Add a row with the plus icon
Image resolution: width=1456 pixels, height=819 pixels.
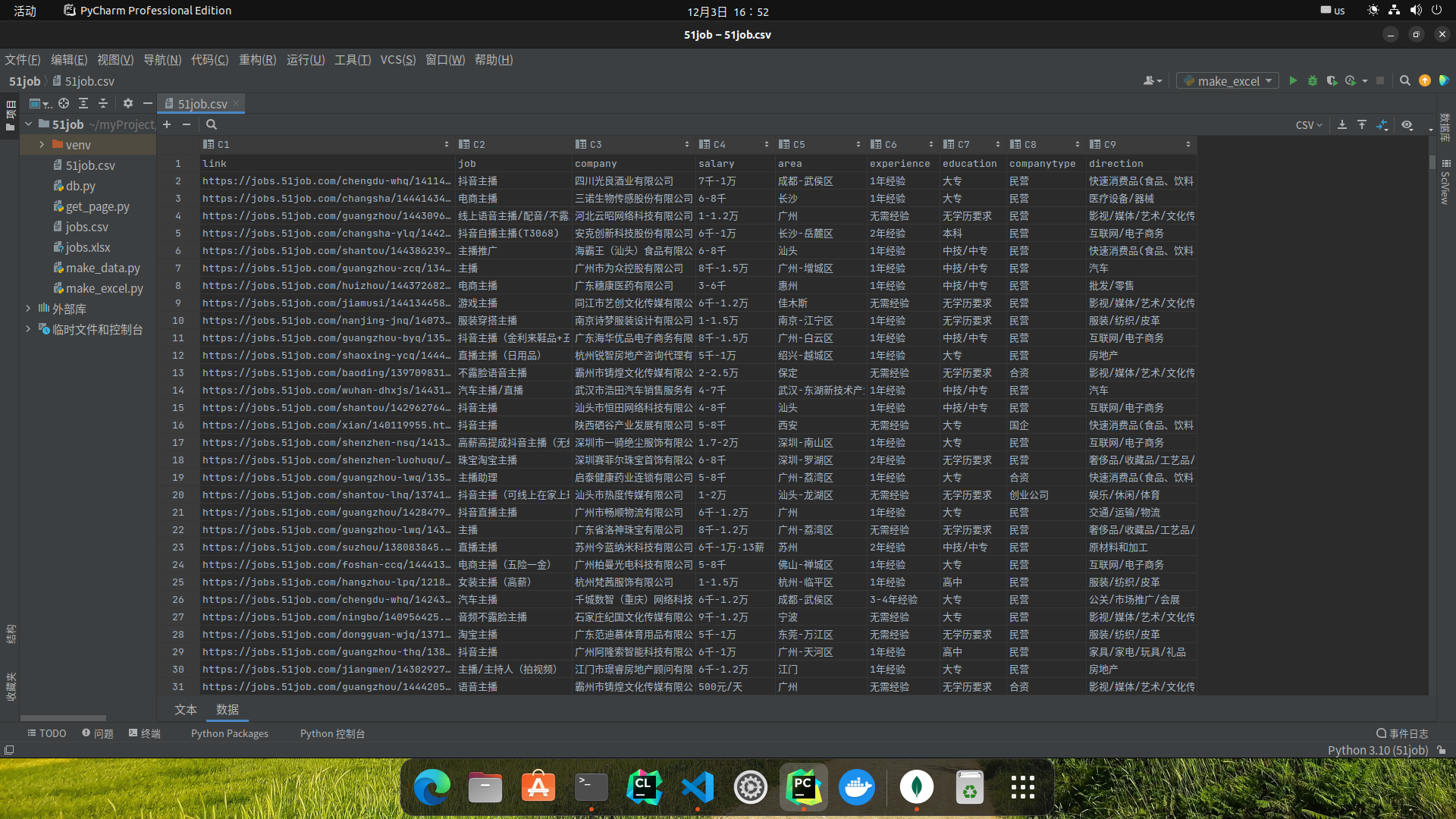tap(167, 124)
